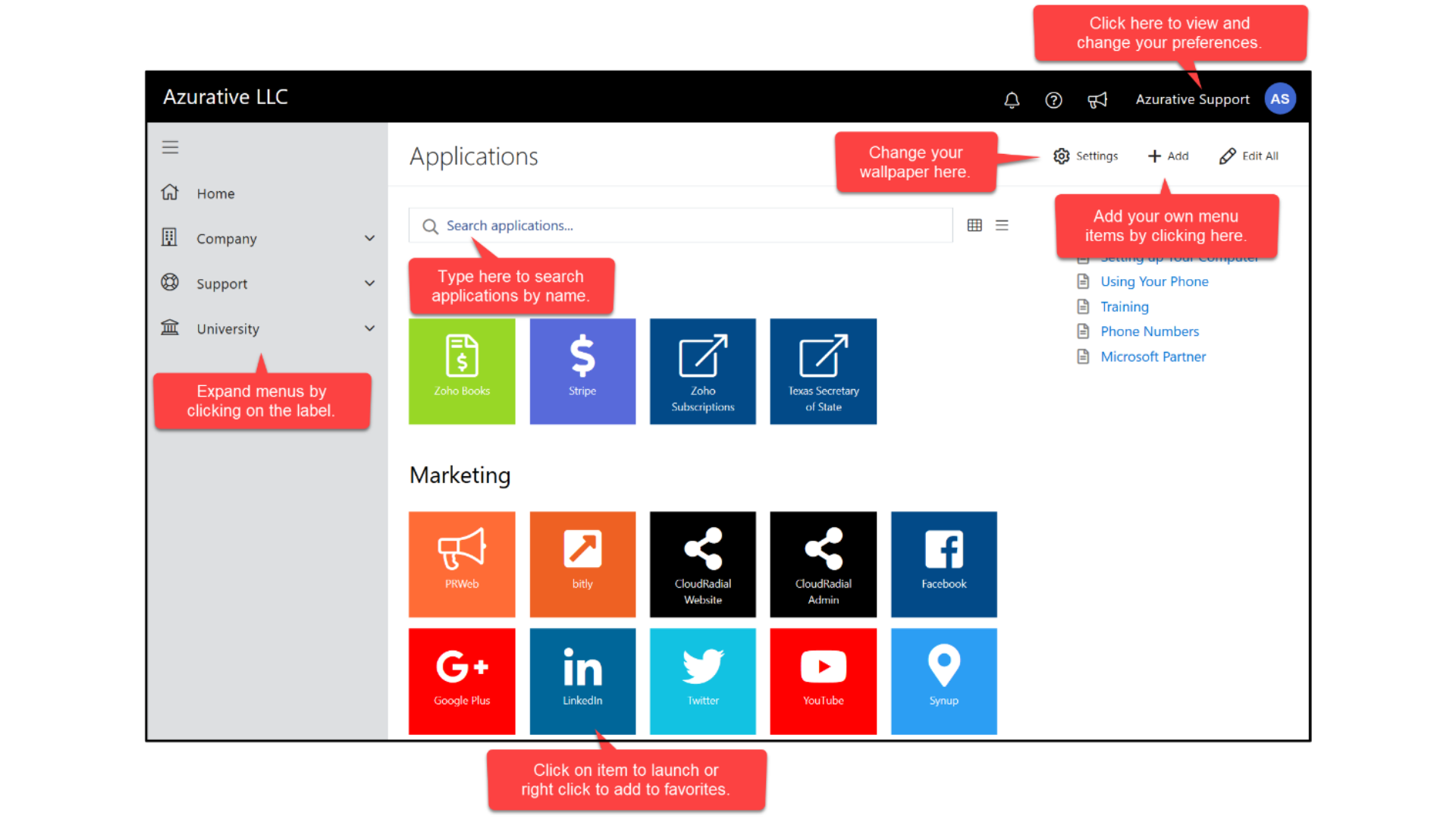The width and height of the screenshot is (1456, 819).
Task: Open the Using Your Phone link
Action: coord(1154,281)
